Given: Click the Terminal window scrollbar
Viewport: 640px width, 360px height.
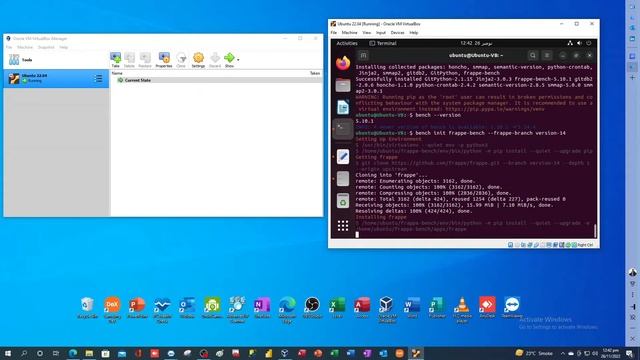Looking at the screenshot, I should pos(595,231).
